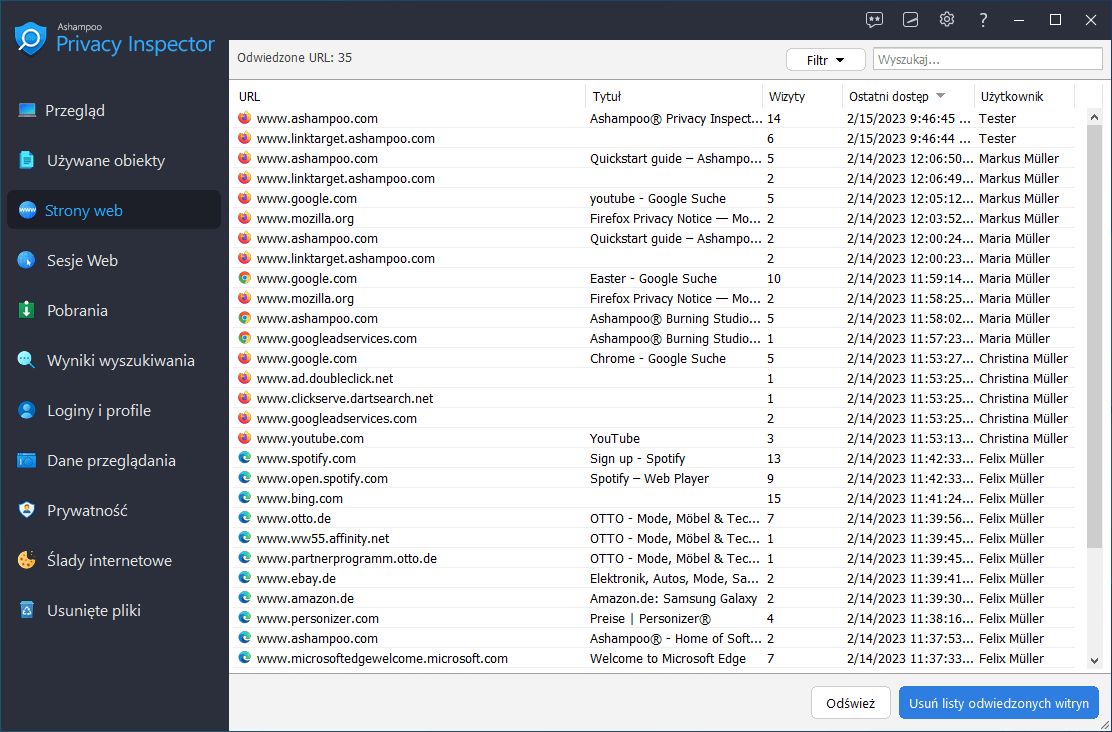Viewport: 1112px width, 732px height.
Task: Sort by Wizyty column header
Action: point(803,96)
